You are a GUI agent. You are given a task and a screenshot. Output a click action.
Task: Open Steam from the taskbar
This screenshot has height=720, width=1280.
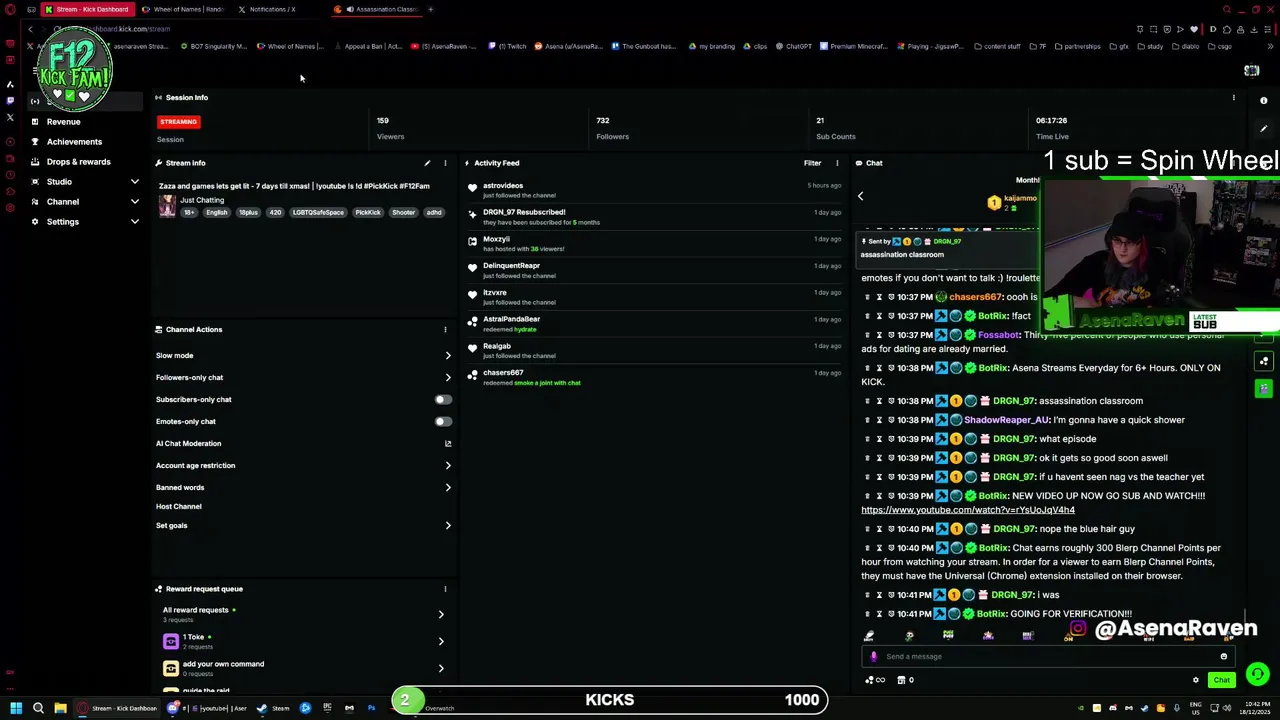click(x=275, y=708)
